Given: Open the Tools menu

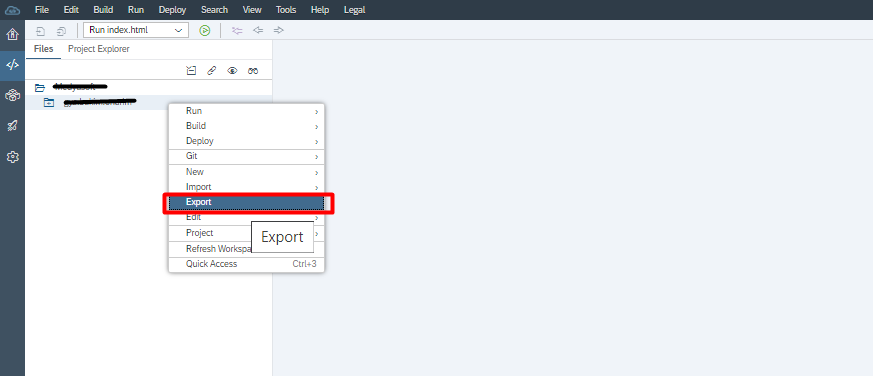Looking at the screenshot, I should (x=286, y=10).
